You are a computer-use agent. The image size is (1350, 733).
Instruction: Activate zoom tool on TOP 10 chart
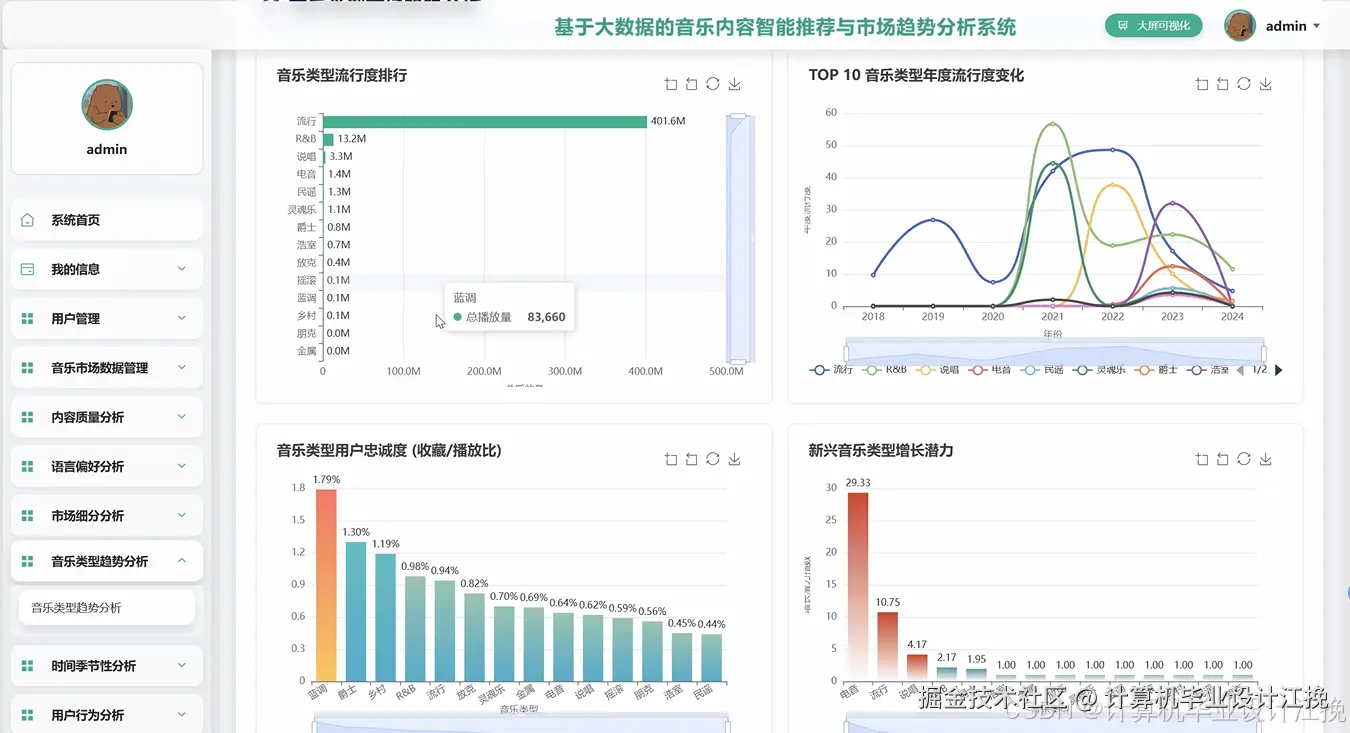[x=1202, y=84]
